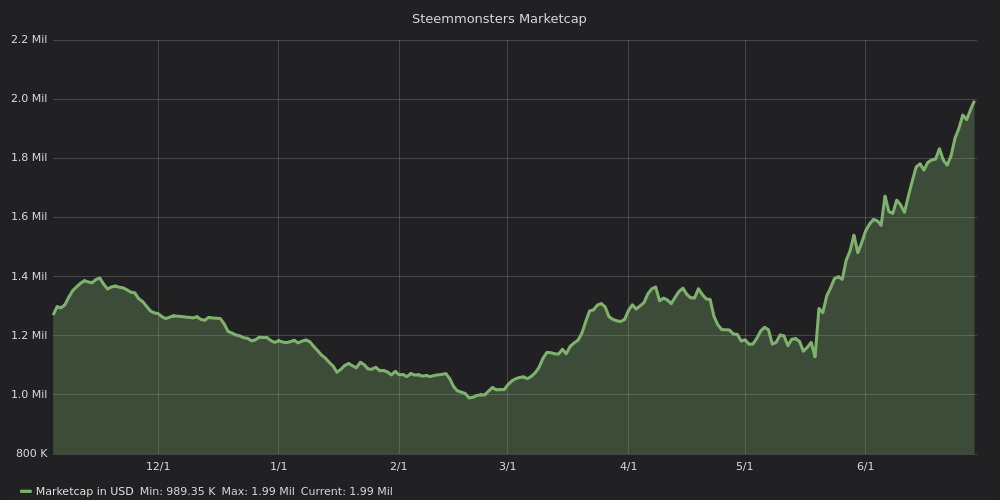The image size is (1000, 500).
Task: Click the 1.2 Mil y-axis label
Action: [29, 335]
